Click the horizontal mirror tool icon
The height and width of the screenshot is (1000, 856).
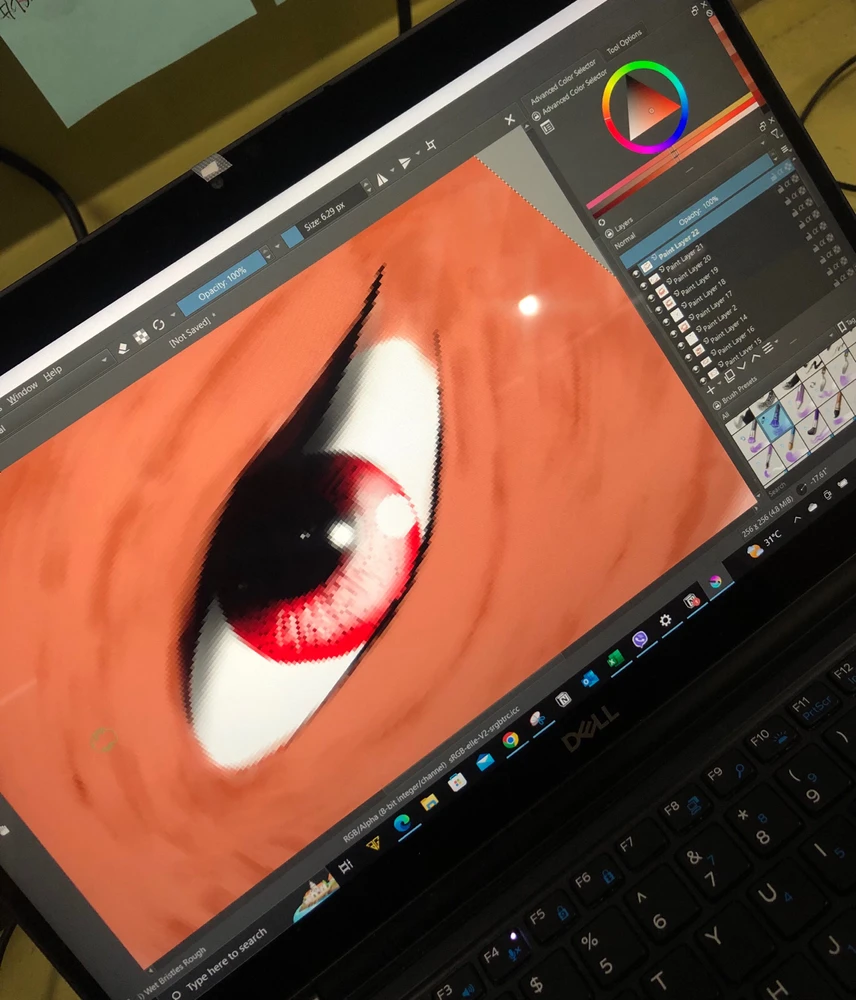382,179
